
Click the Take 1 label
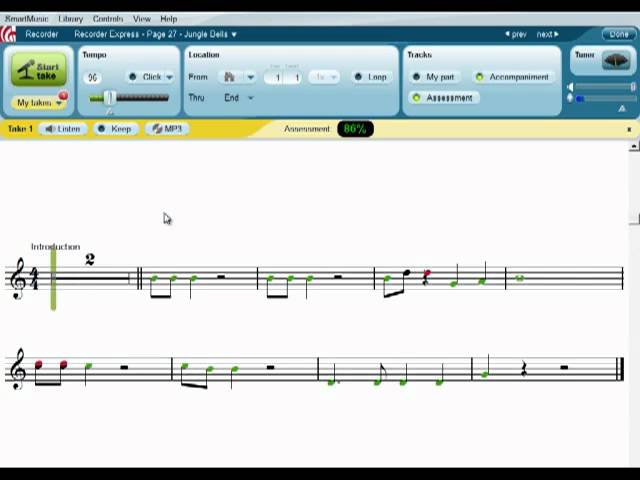point(20,129)
